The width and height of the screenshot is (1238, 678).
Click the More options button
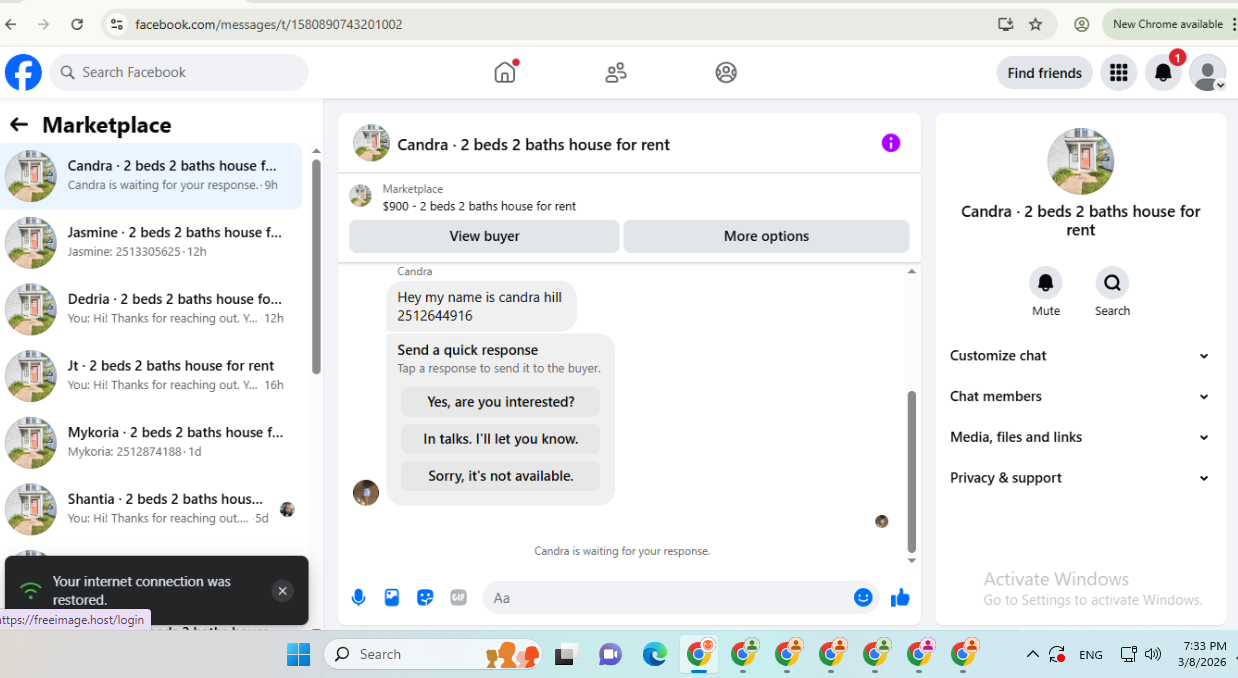click(x=766, y=236)
